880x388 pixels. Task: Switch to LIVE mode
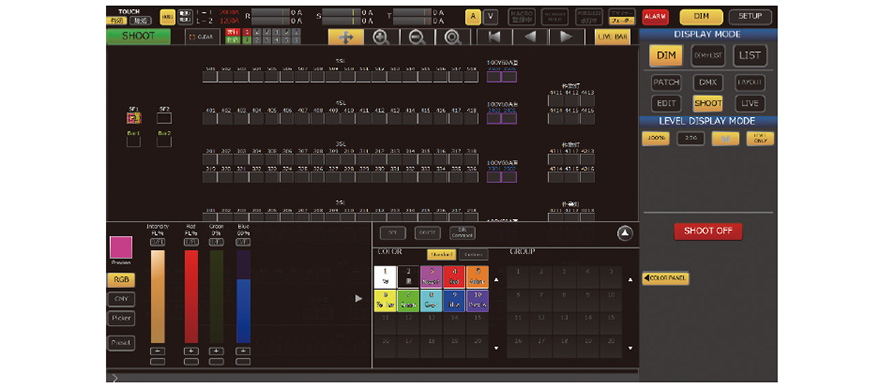[750, 103]
